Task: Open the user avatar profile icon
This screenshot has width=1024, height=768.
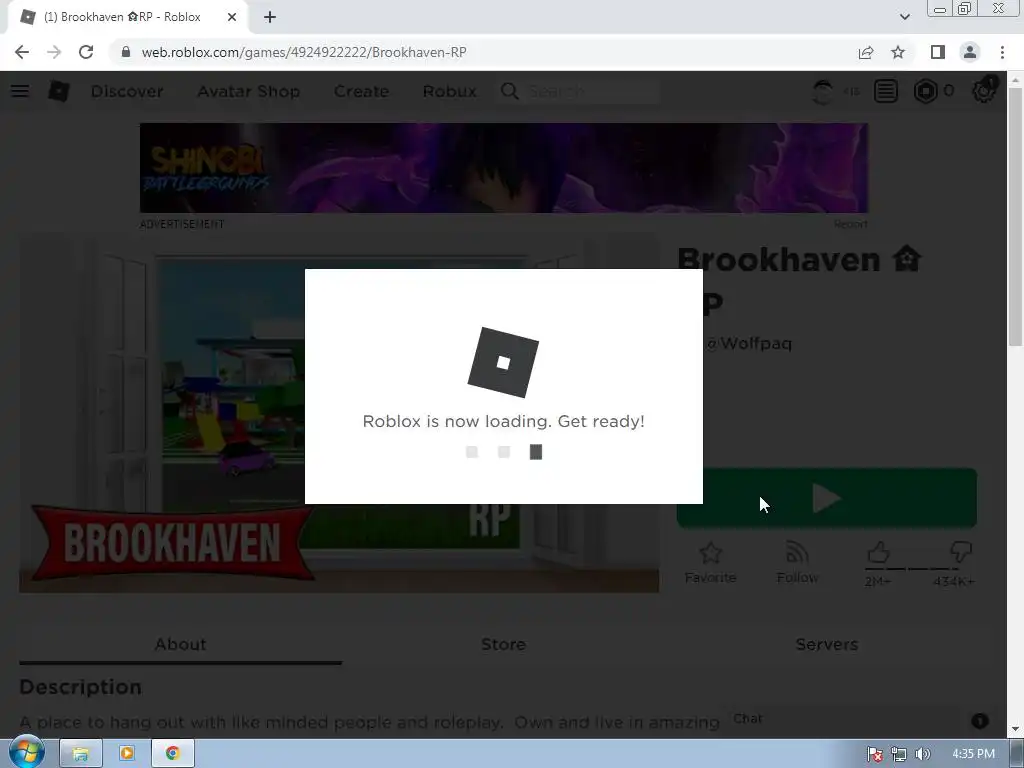Action: (823, 91)
